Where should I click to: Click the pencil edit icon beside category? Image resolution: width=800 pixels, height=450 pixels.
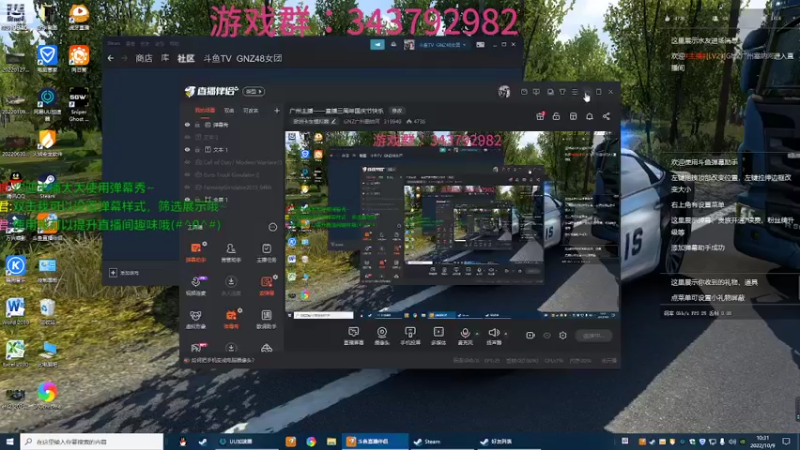(x=334, y=121)
